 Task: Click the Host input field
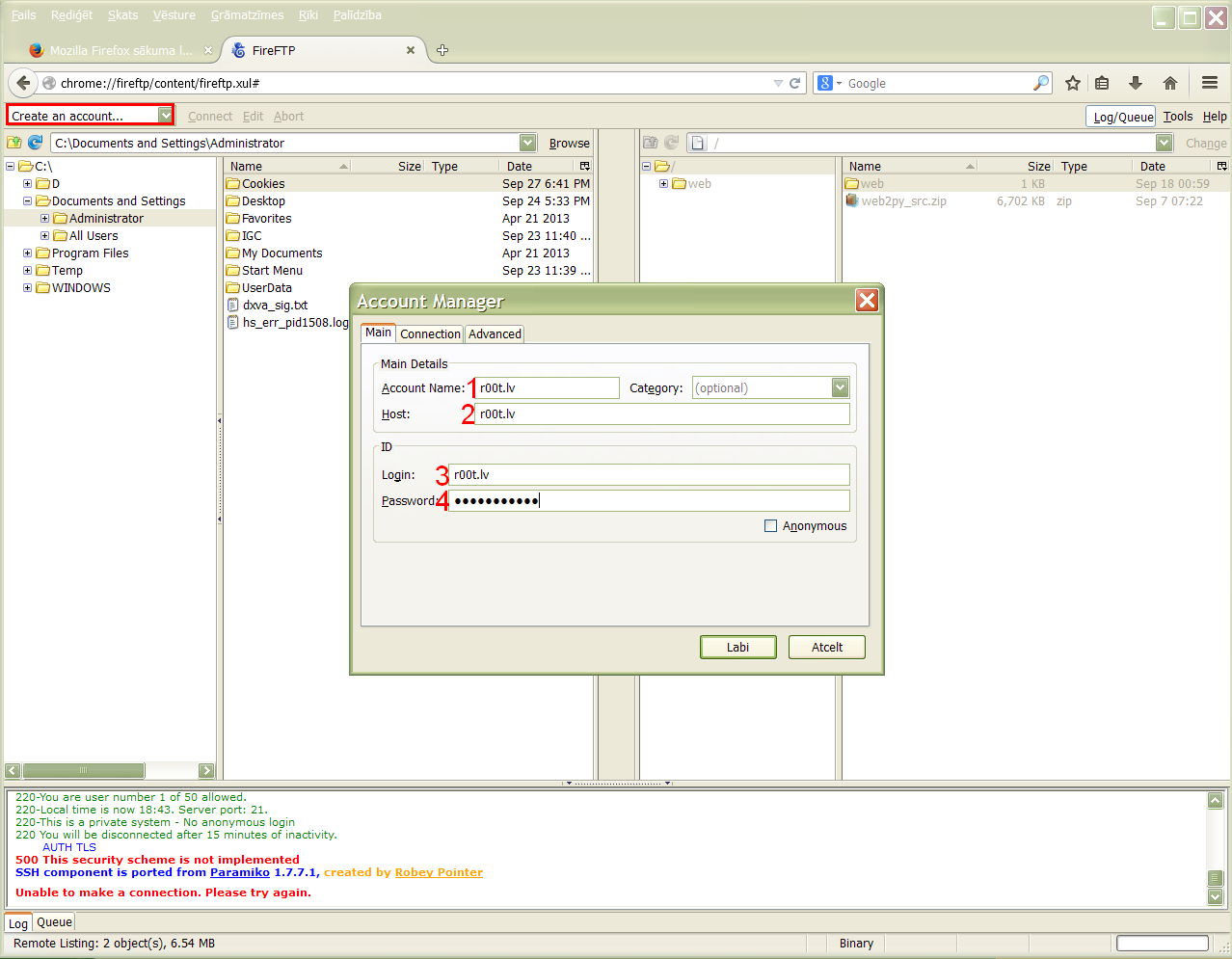click(x=663, y=414)
